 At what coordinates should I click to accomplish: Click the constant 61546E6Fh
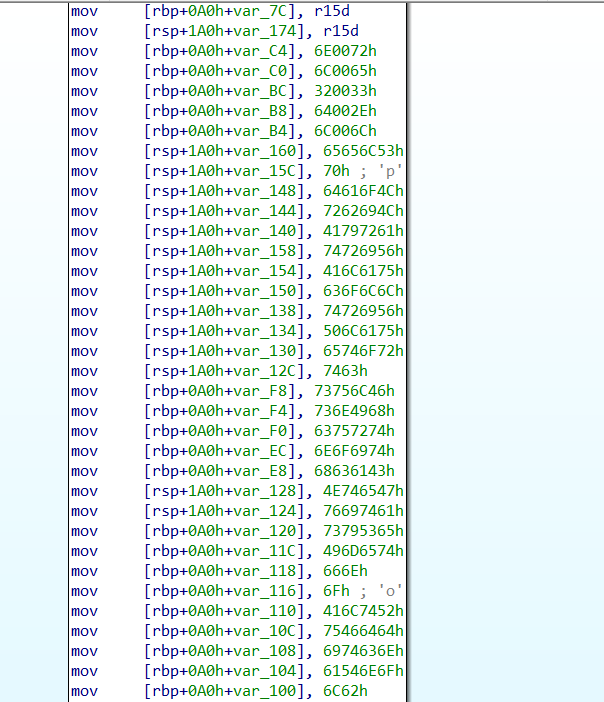(x=363, y=671)
